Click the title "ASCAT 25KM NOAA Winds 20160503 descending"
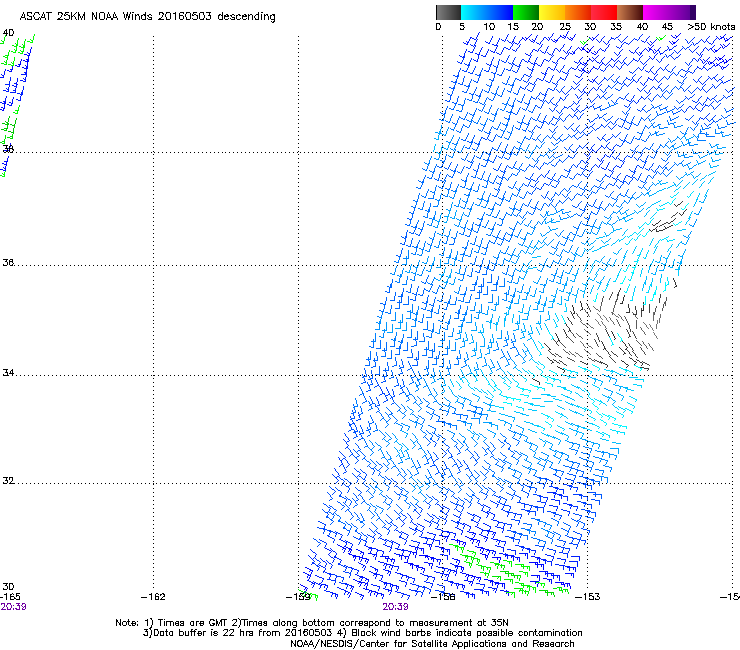The image size is (740, 650). pyautogui.click(x=147, y=17)
